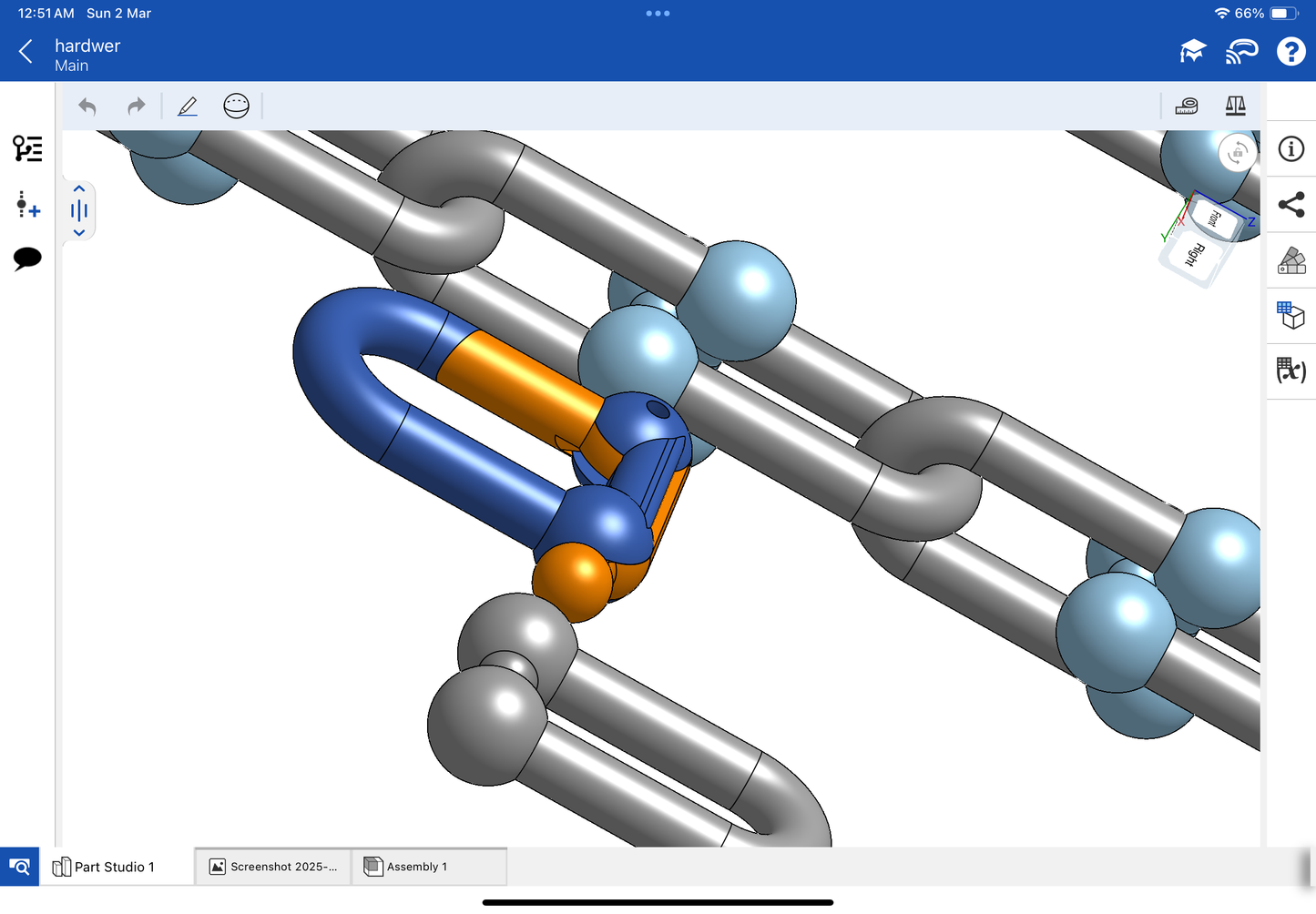The image size is (1316, 914).
Task: Open the Help menu
Action: (x=1290, y=52)
